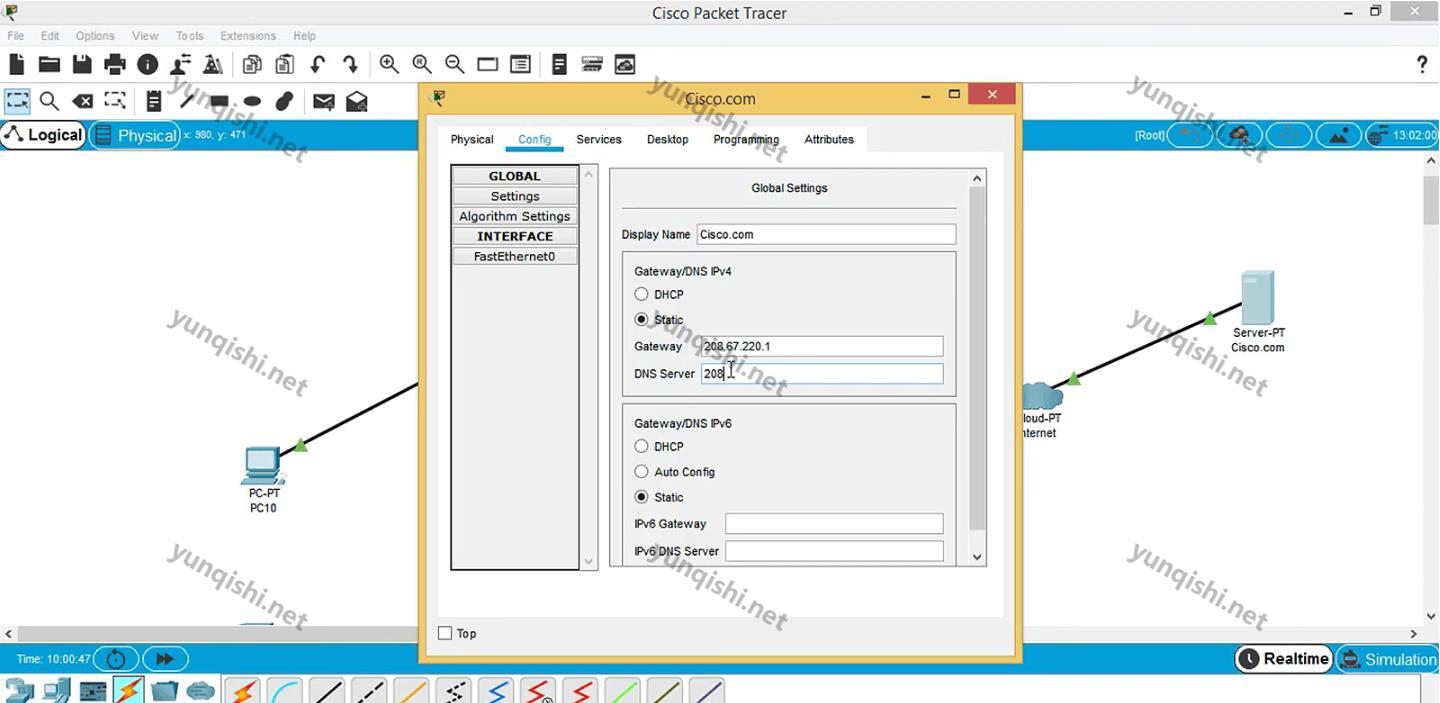Click the Logical workspace button
This screenshot has height=703, width=1440.
(x=43, y=135)
